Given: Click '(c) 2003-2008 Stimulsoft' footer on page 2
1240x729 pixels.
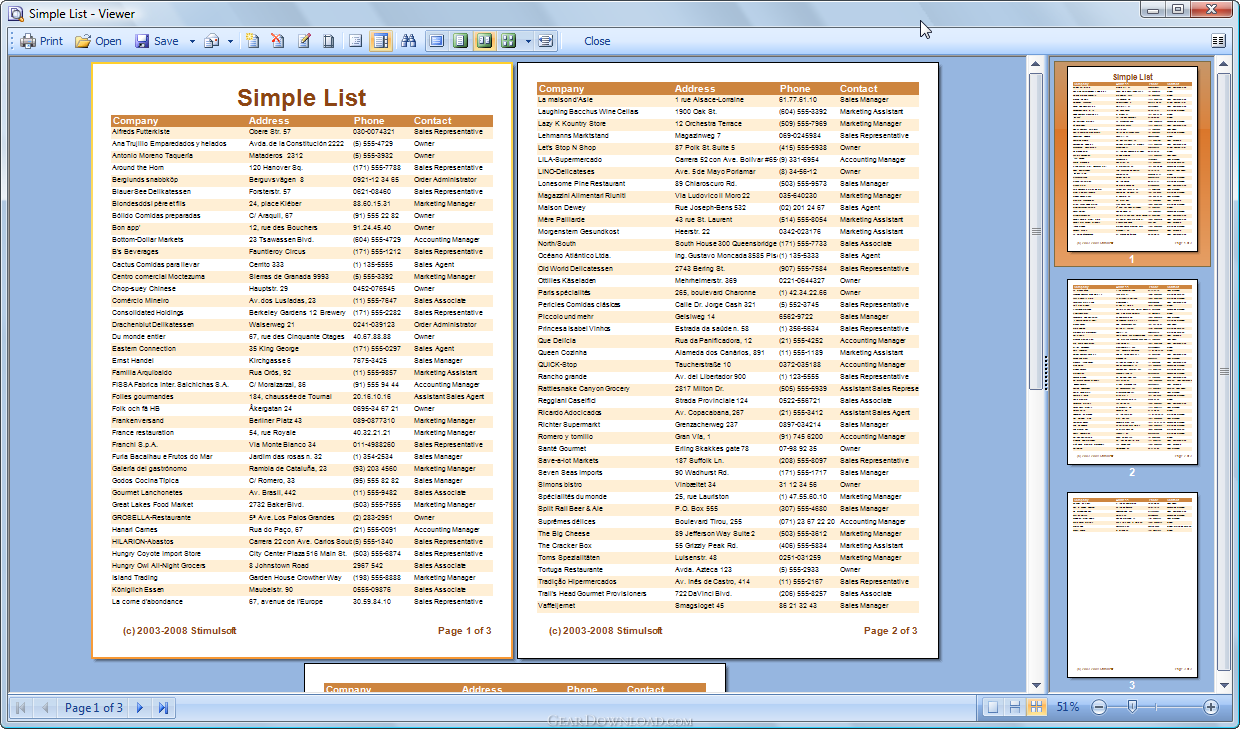Looking at the screenshot, I should pyautogui.click(x=605, y=631).
